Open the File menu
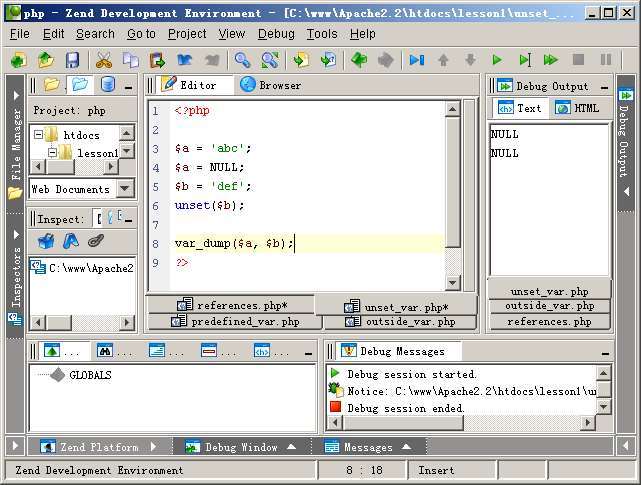This screenshot has height=485, width=641. coord(20,34)
